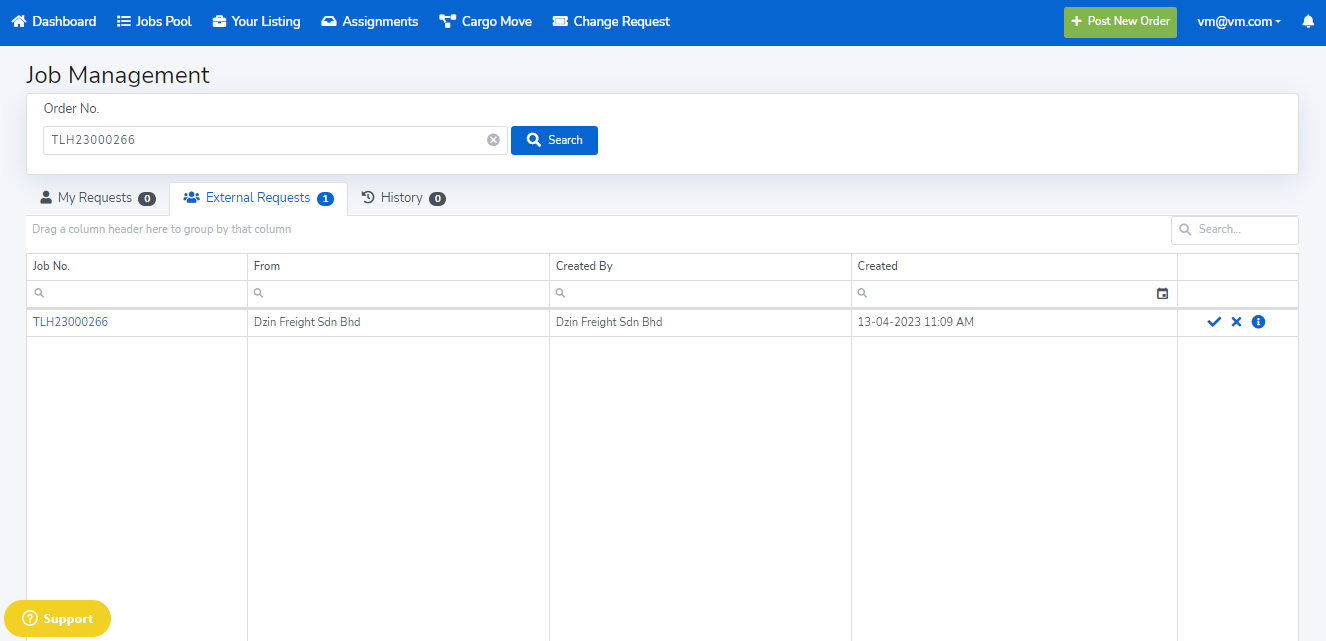Open calendar picker in Created filter

1162,294
